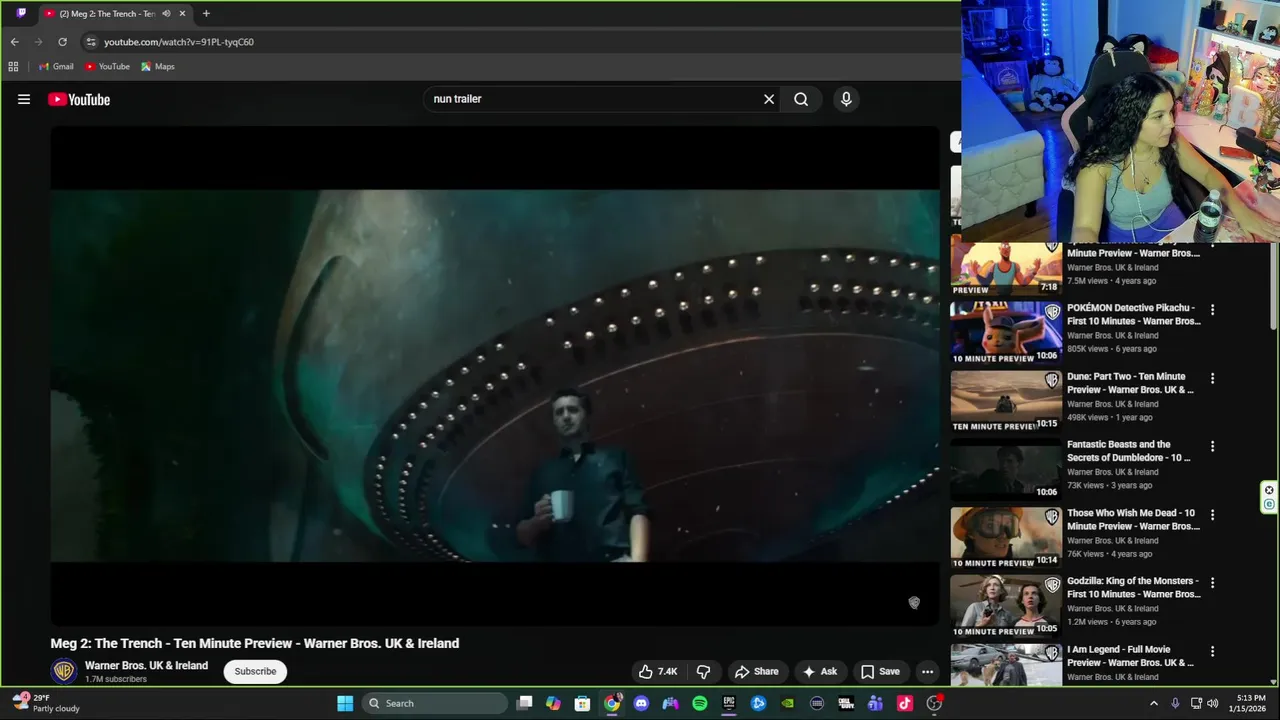The width and height of the screenshot is (1280, 720).
Task: Open the I Am Legend preview title
Action: pyautogui.click(x=1130, y=656)
